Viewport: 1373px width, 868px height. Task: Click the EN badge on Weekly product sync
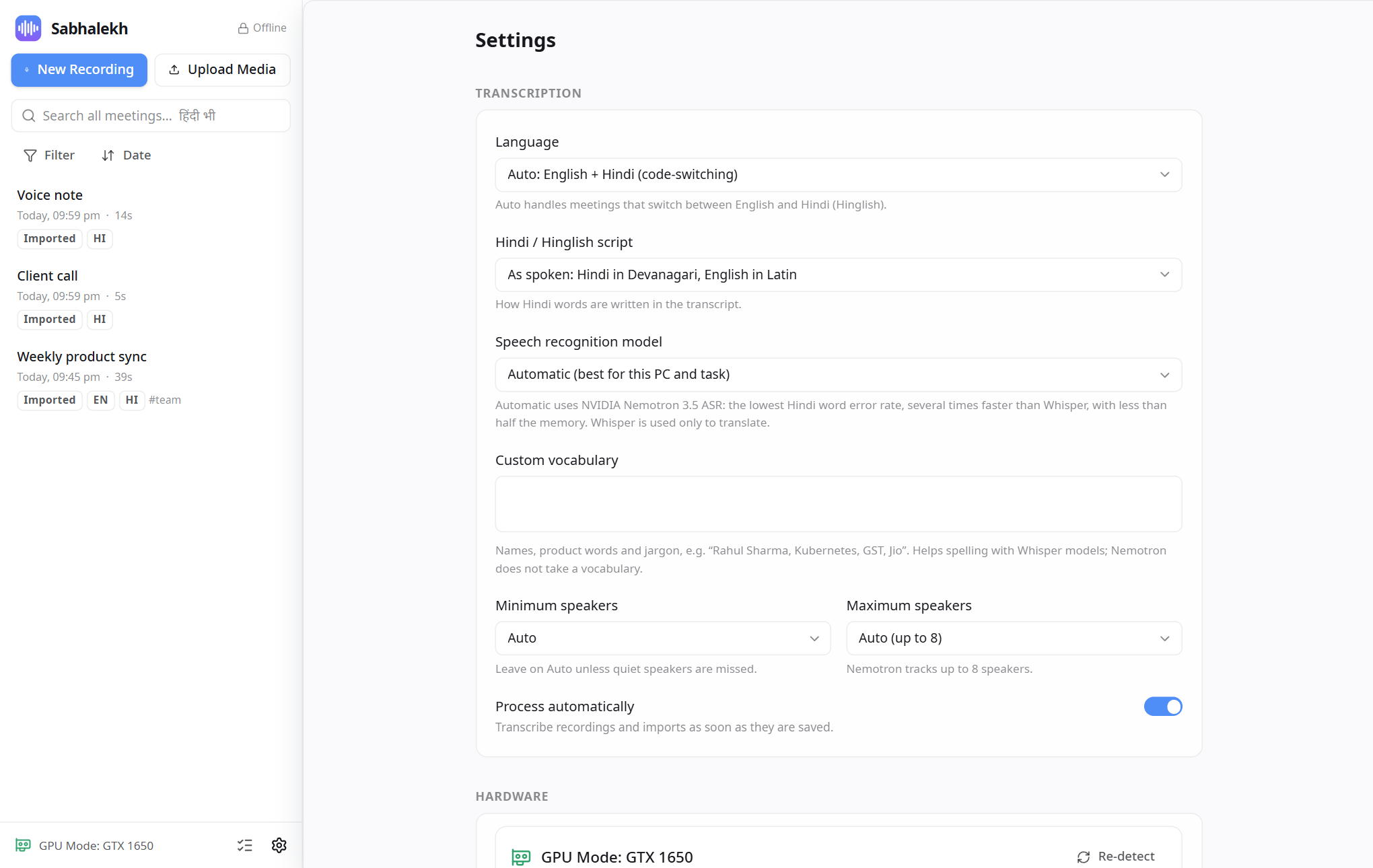pos(100,400)
